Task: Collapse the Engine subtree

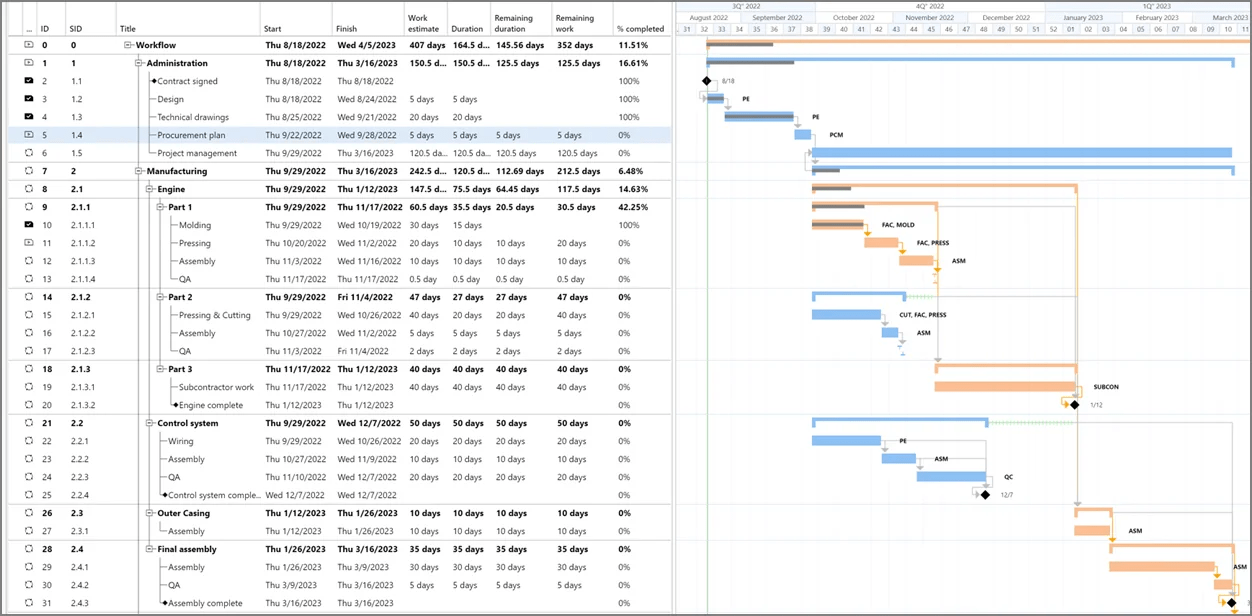Action: pyautogui.click(x=150, y=189)
